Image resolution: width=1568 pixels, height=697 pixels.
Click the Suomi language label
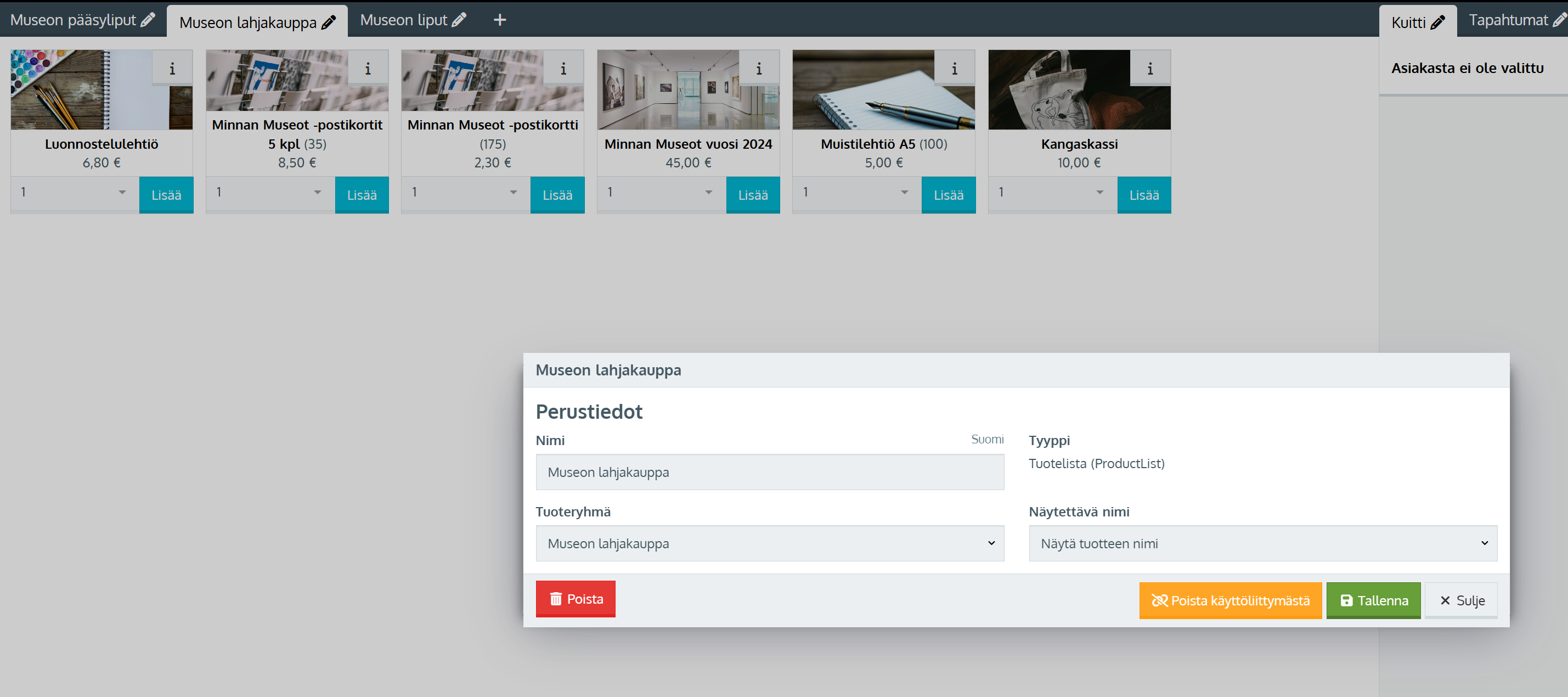[988, 440]
